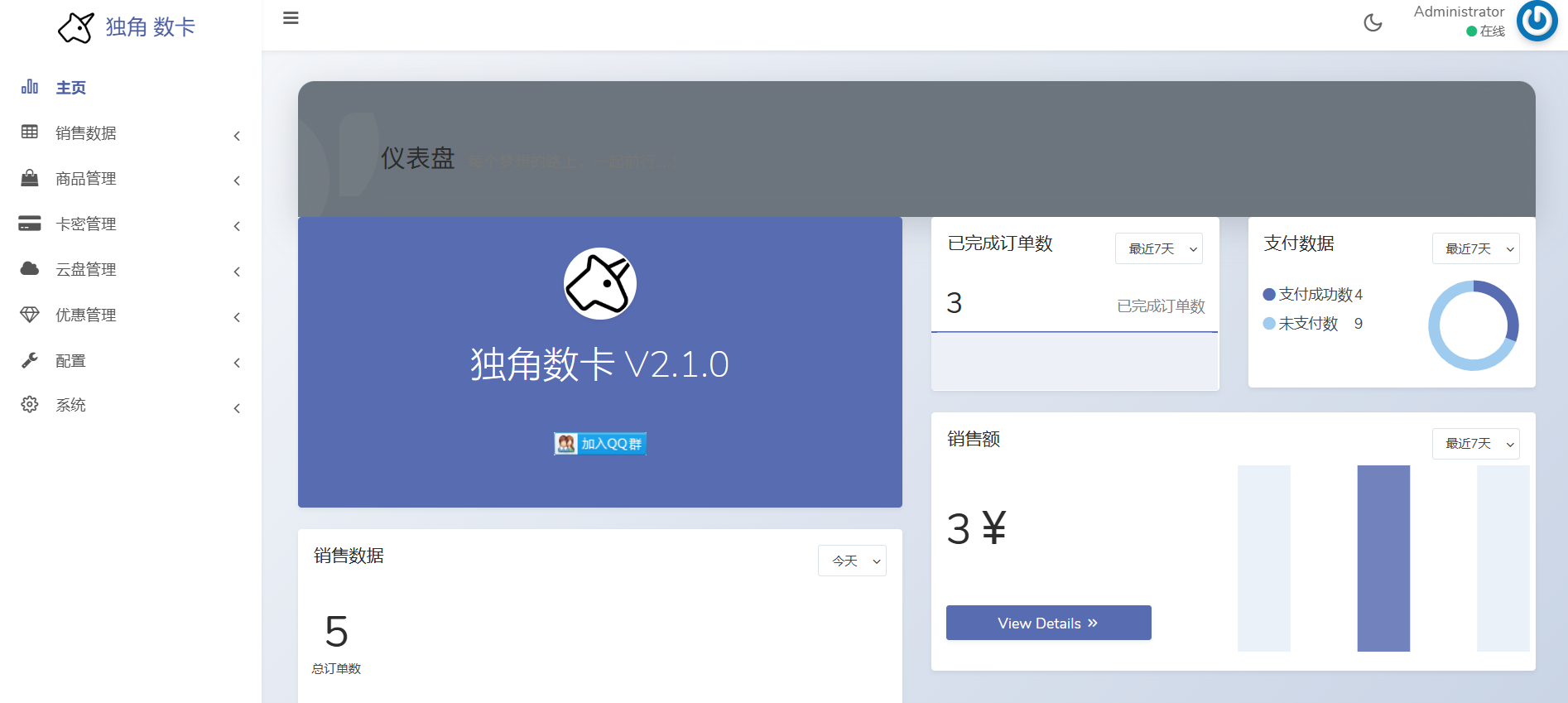This screenshot has height=703, width=1568.
Task: Open 已完成订单数 最近7天 dropdown
Action: (x=1158, y=248)
